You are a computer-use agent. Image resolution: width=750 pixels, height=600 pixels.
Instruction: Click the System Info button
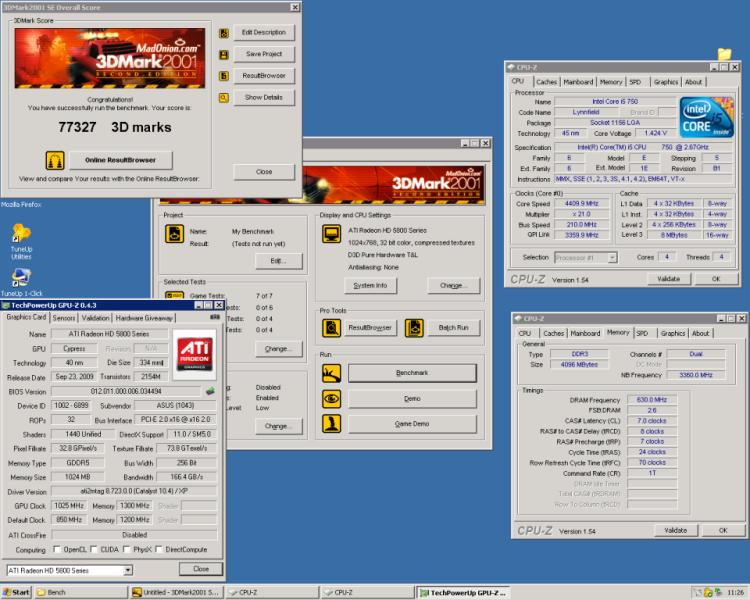370,286
